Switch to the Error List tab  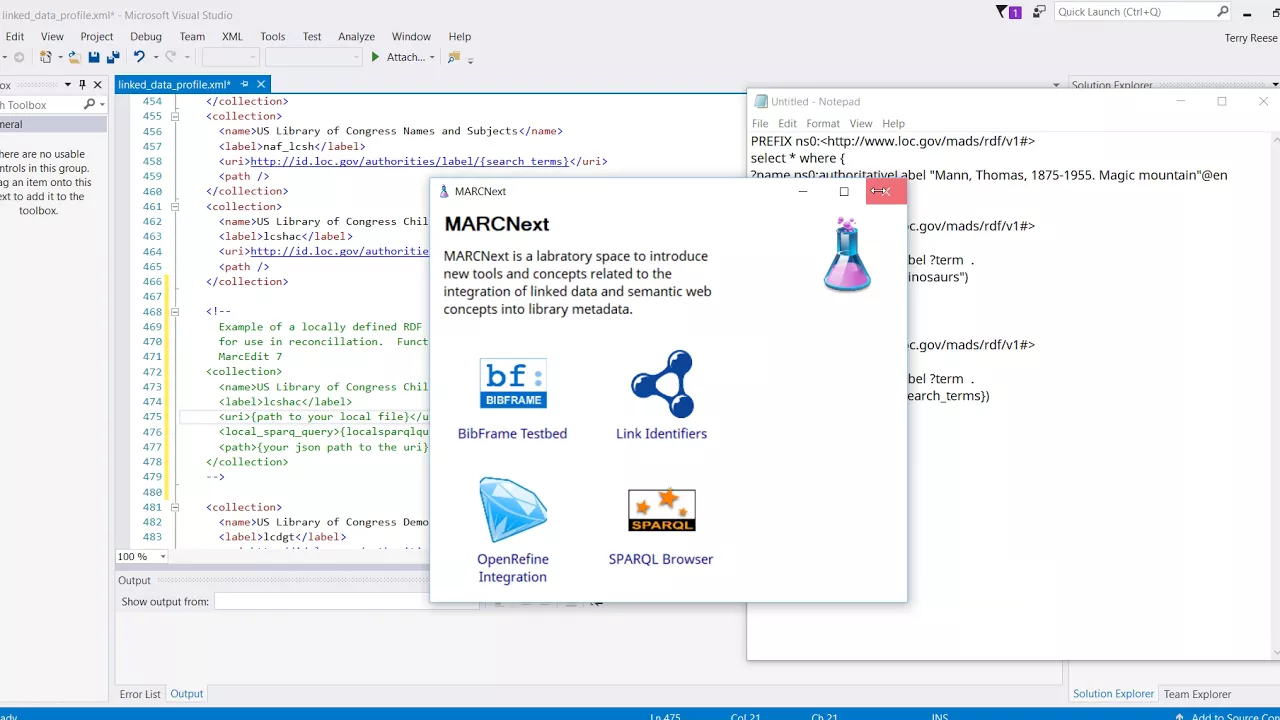click(x=140, y=694)
